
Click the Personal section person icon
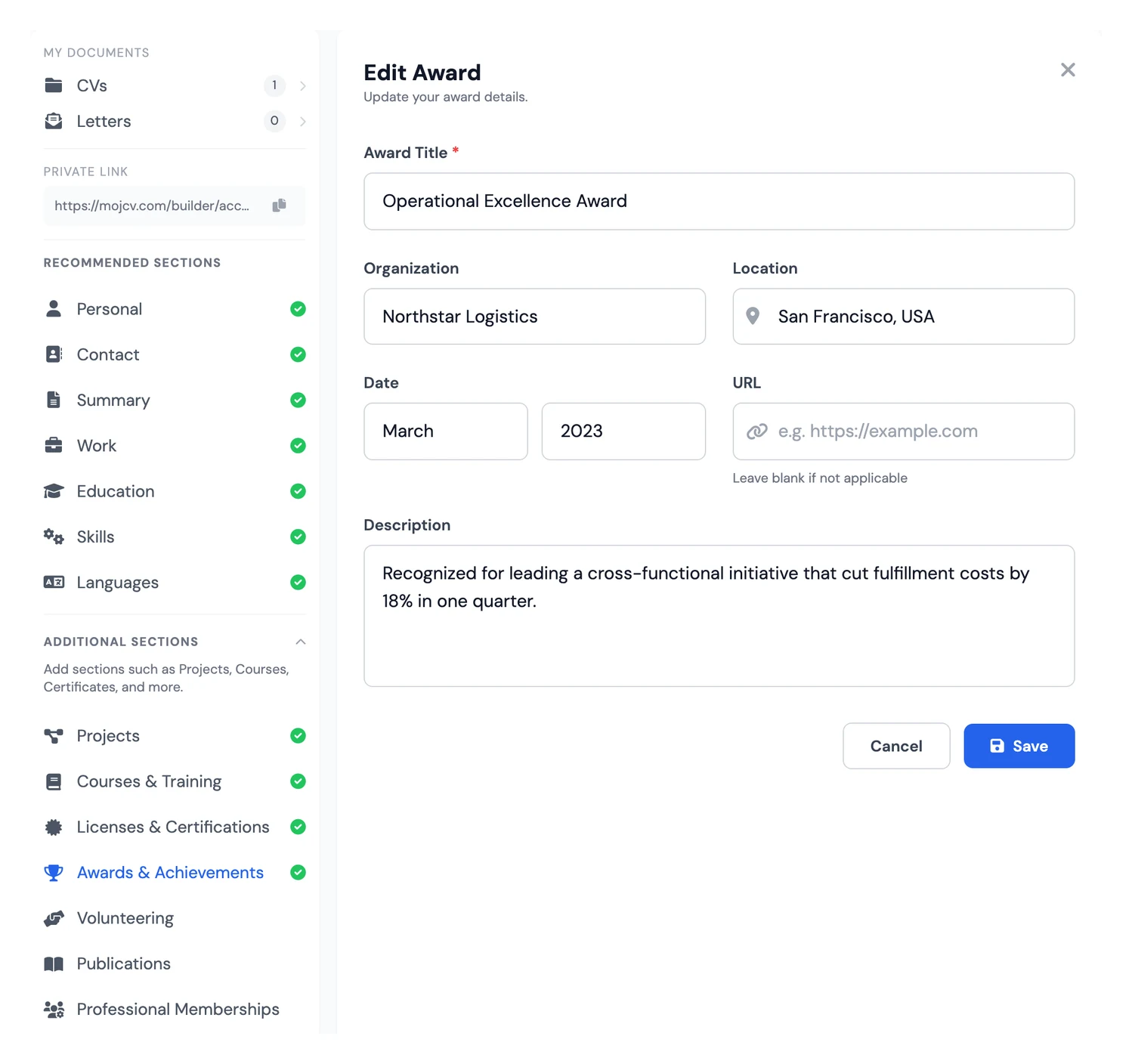click(x=54, y=308)
